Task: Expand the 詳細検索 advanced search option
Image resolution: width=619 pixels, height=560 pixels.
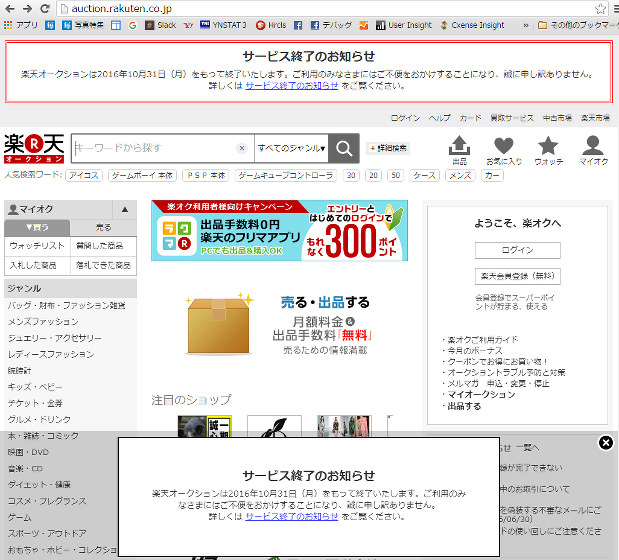Action: pyautogui.click(x=387, y=148)
